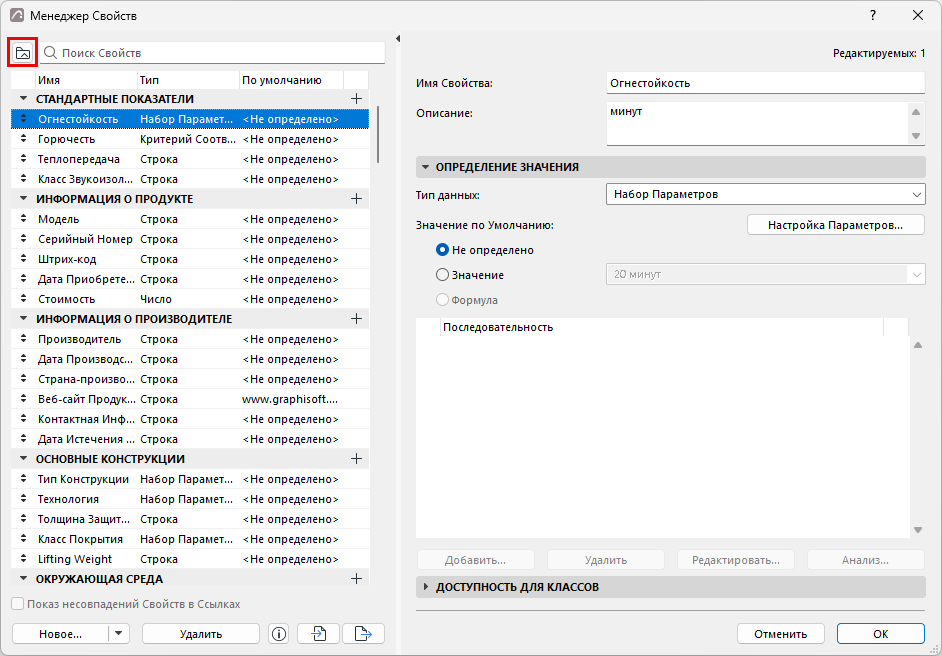
Task: Add property to СТАНДАРТНЫЕ ПОКАЗАТЕЛИ group
Action: pyautogui.click(x=356, y=99)
